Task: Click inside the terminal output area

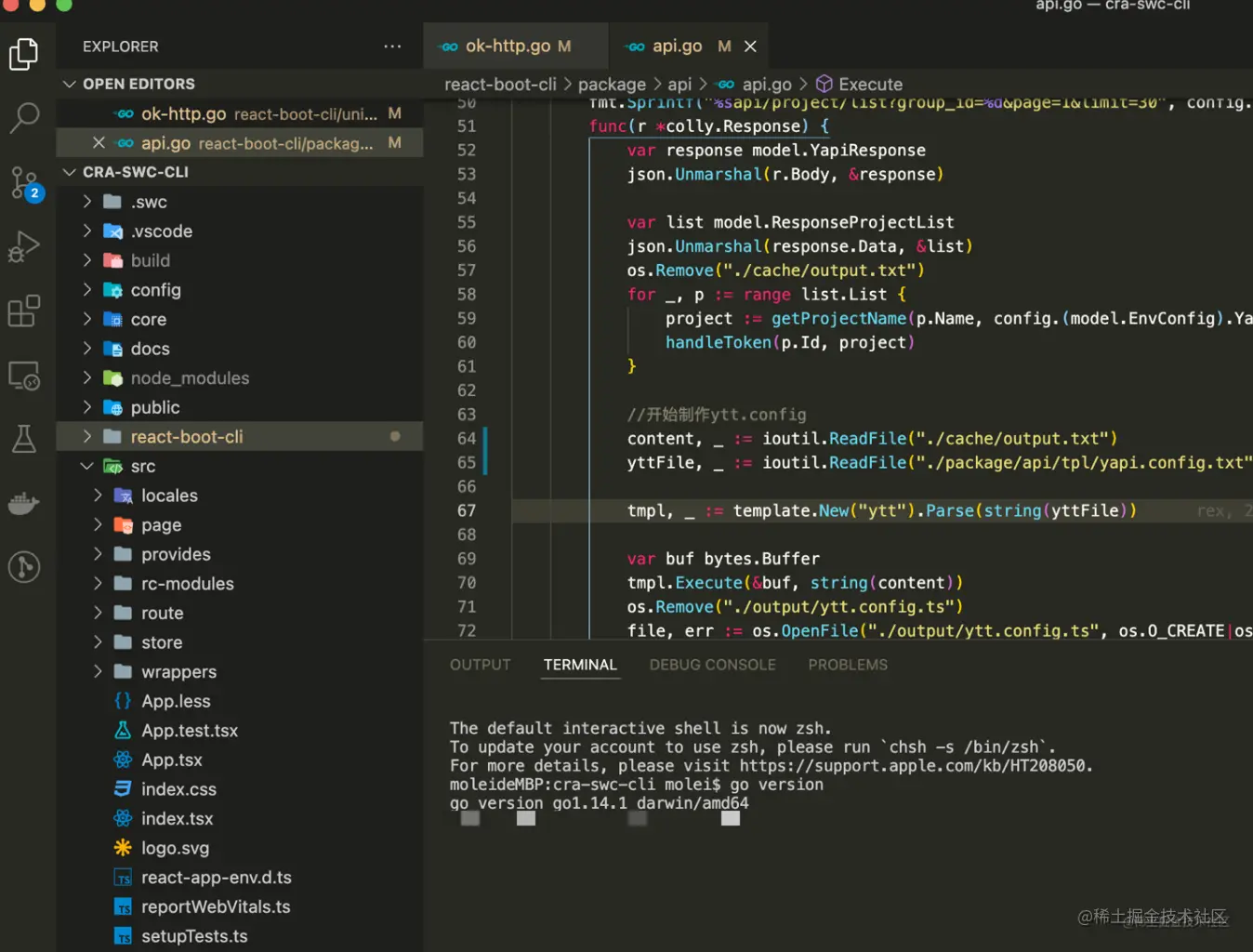Action: tap(837, 865)
